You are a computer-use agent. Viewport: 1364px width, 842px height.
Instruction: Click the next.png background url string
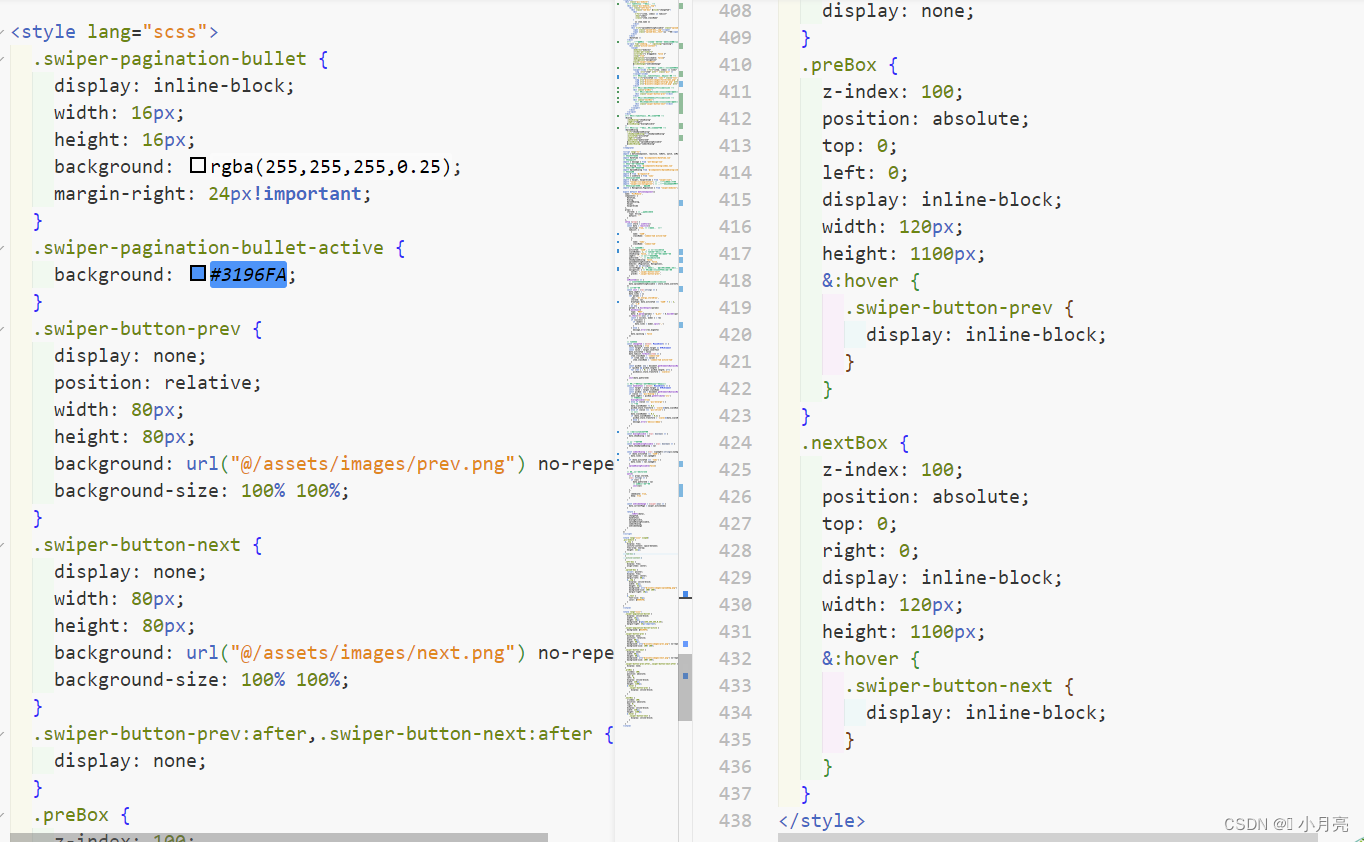click(373, 652)
